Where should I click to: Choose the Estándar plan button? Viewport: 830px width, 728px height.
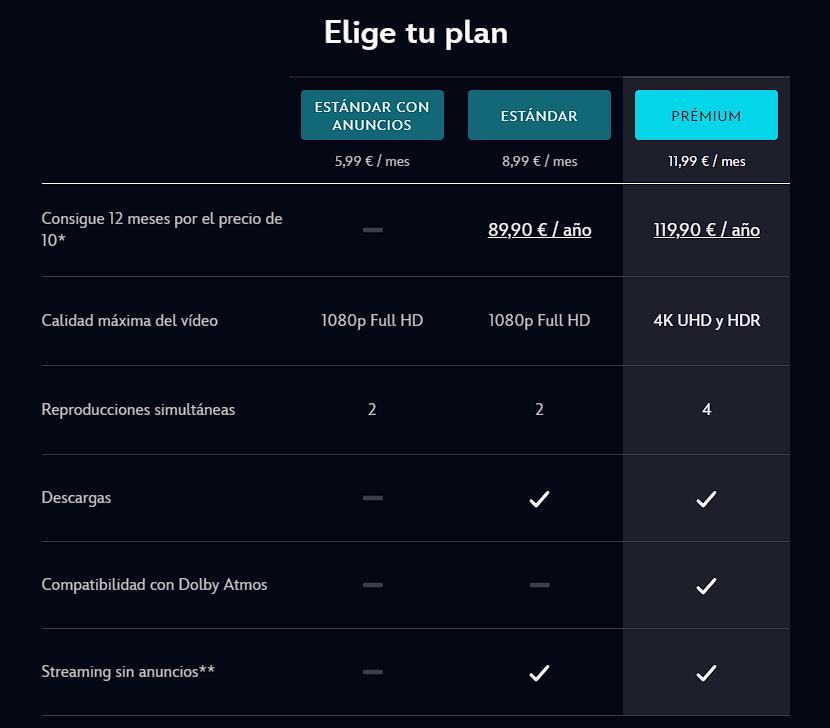(539, 115)
